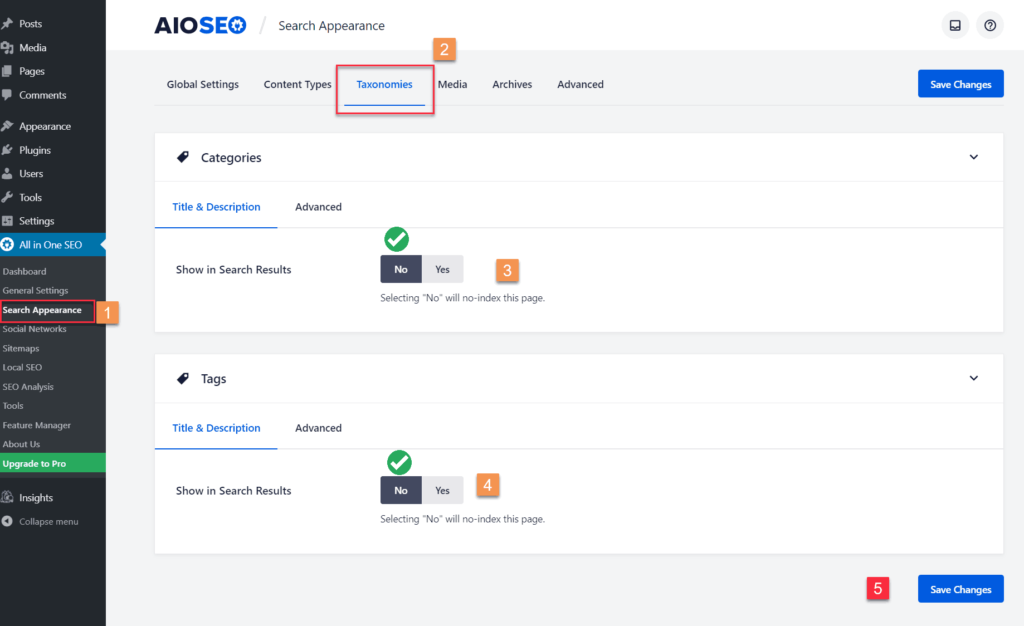Click the bottom Save Changes button
The image size is (1024, 626).
(961, 589)
